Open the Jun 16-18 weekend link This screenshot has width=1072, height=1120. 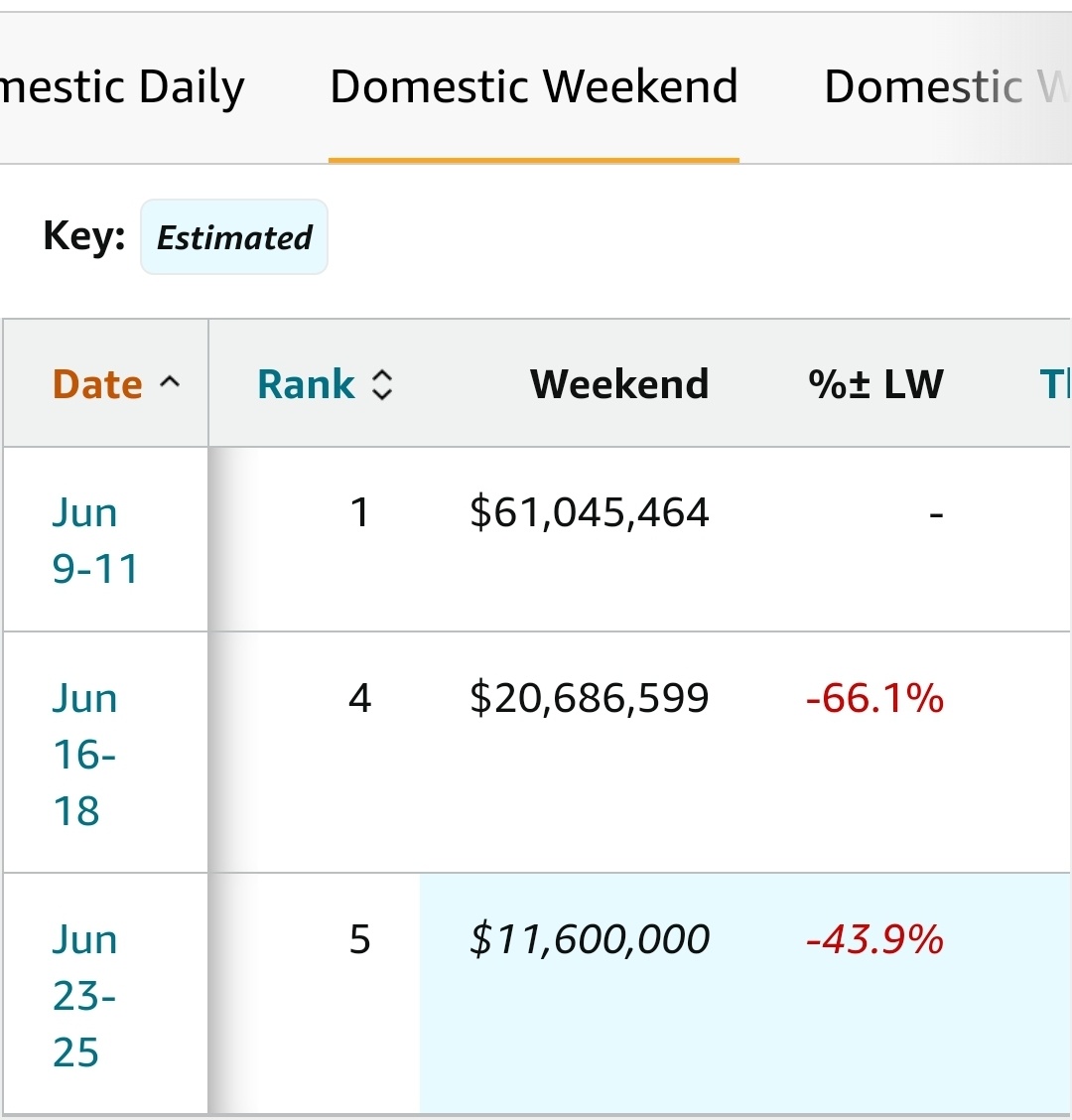click(x=84, y=755)
